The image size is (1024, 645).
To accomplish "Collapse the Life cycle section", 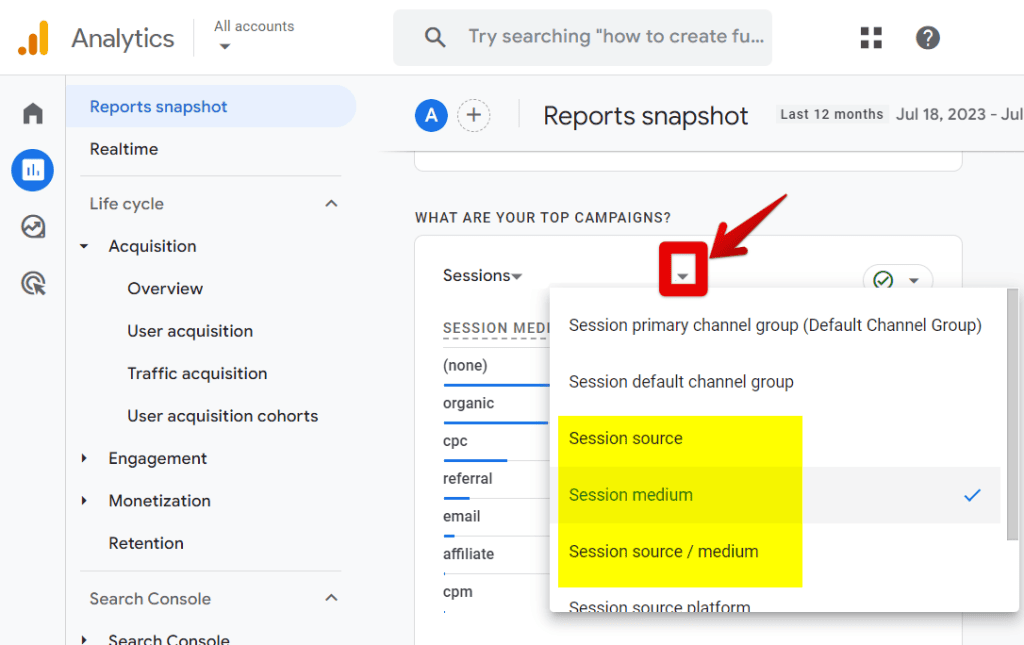I will (331, 203).
